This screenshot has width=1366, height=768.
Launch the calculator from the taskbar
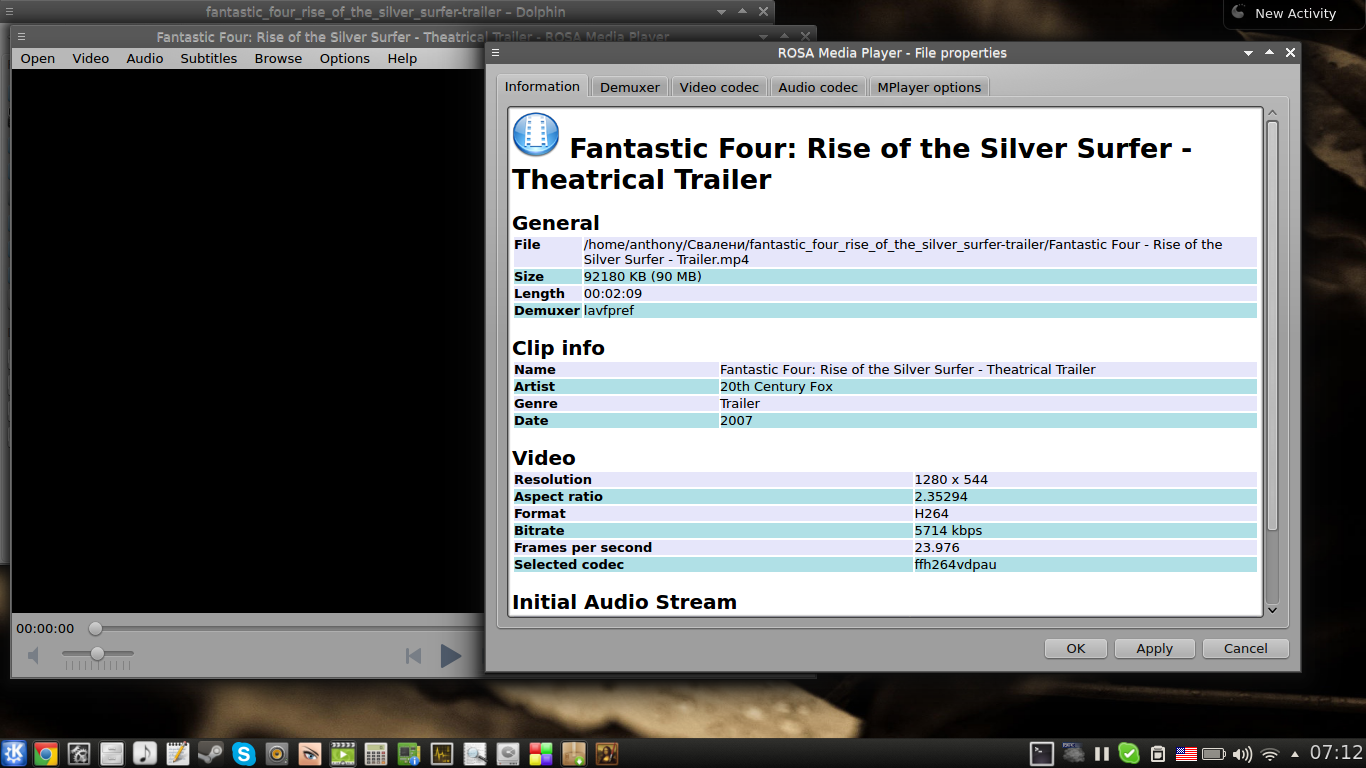pos(376,753)
